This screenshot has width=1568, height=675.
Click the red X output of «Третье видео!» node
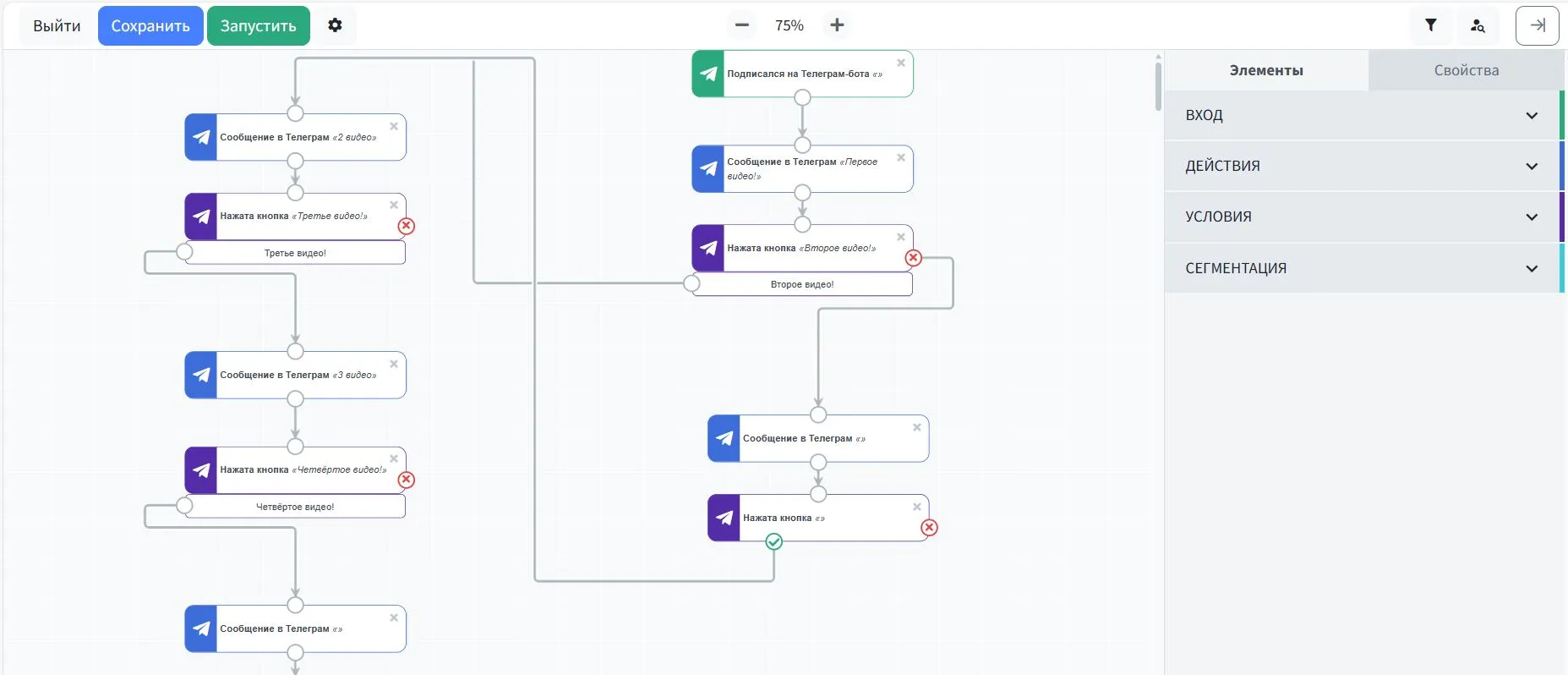coord(407,226)
